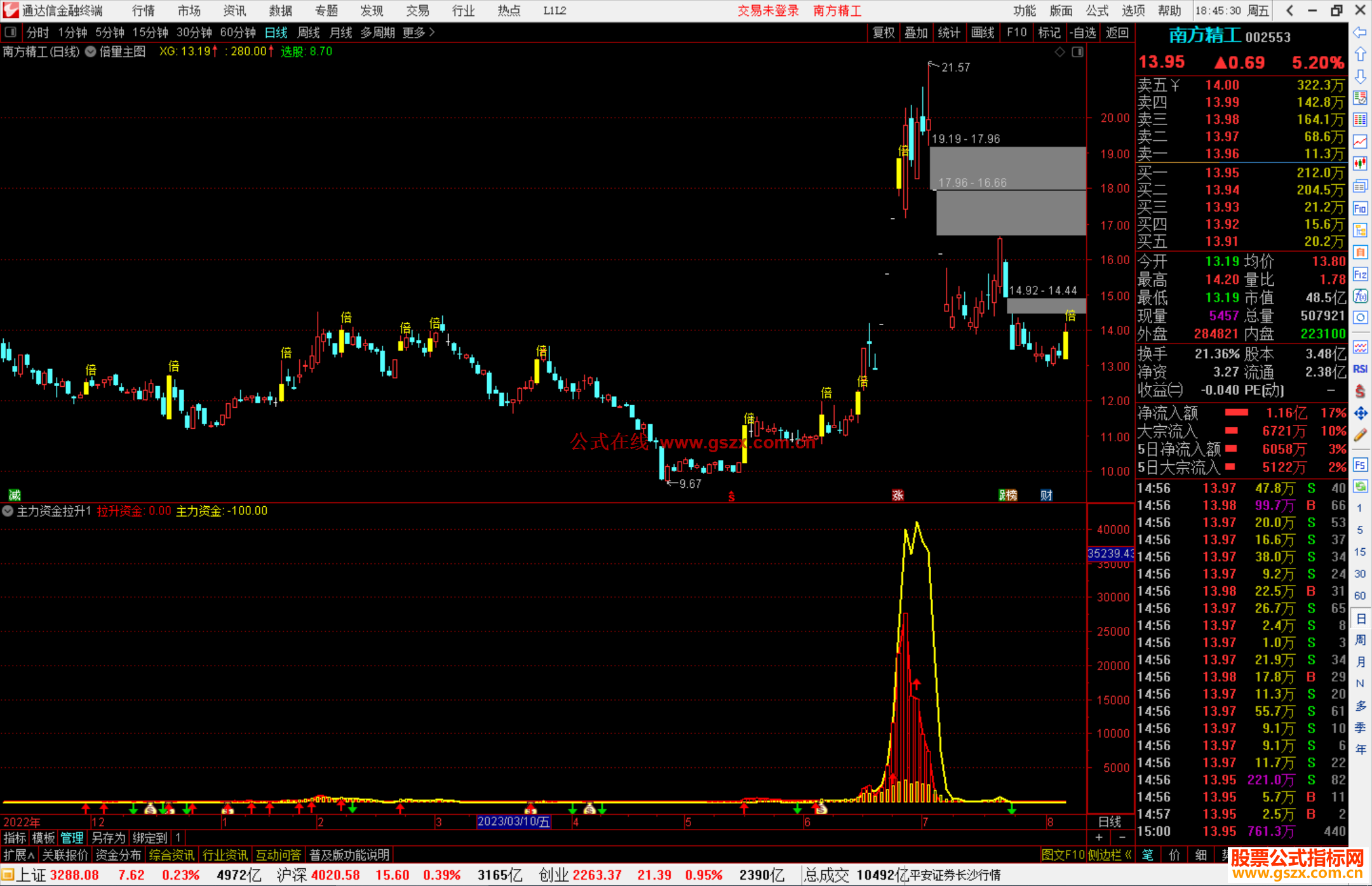The image size is (1372, 886).
Task: Click the 2023/03/10 date marker on timeline
Action: click(x=514, y=822)
